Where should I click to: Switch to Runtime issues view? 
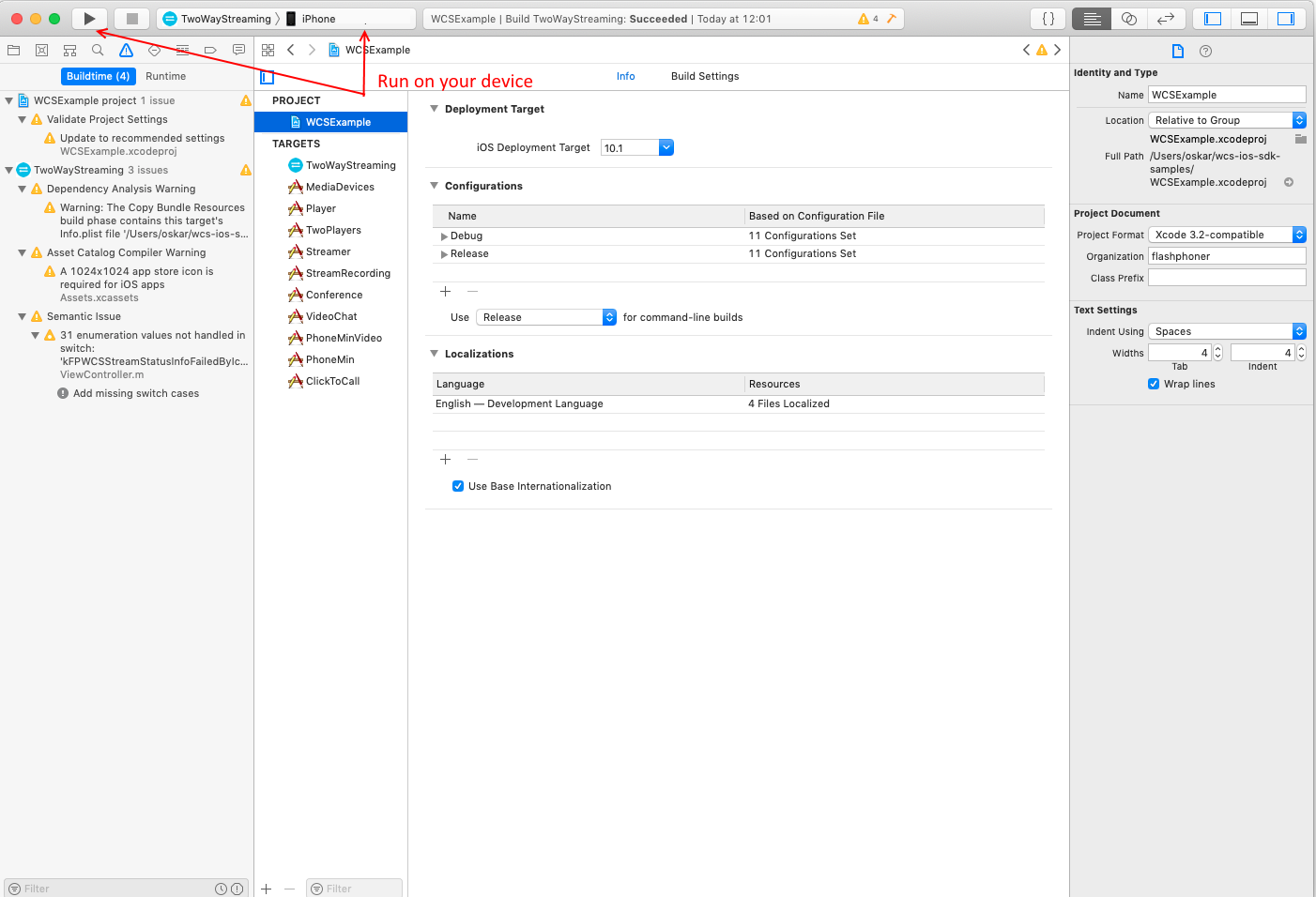pos(165,76)
